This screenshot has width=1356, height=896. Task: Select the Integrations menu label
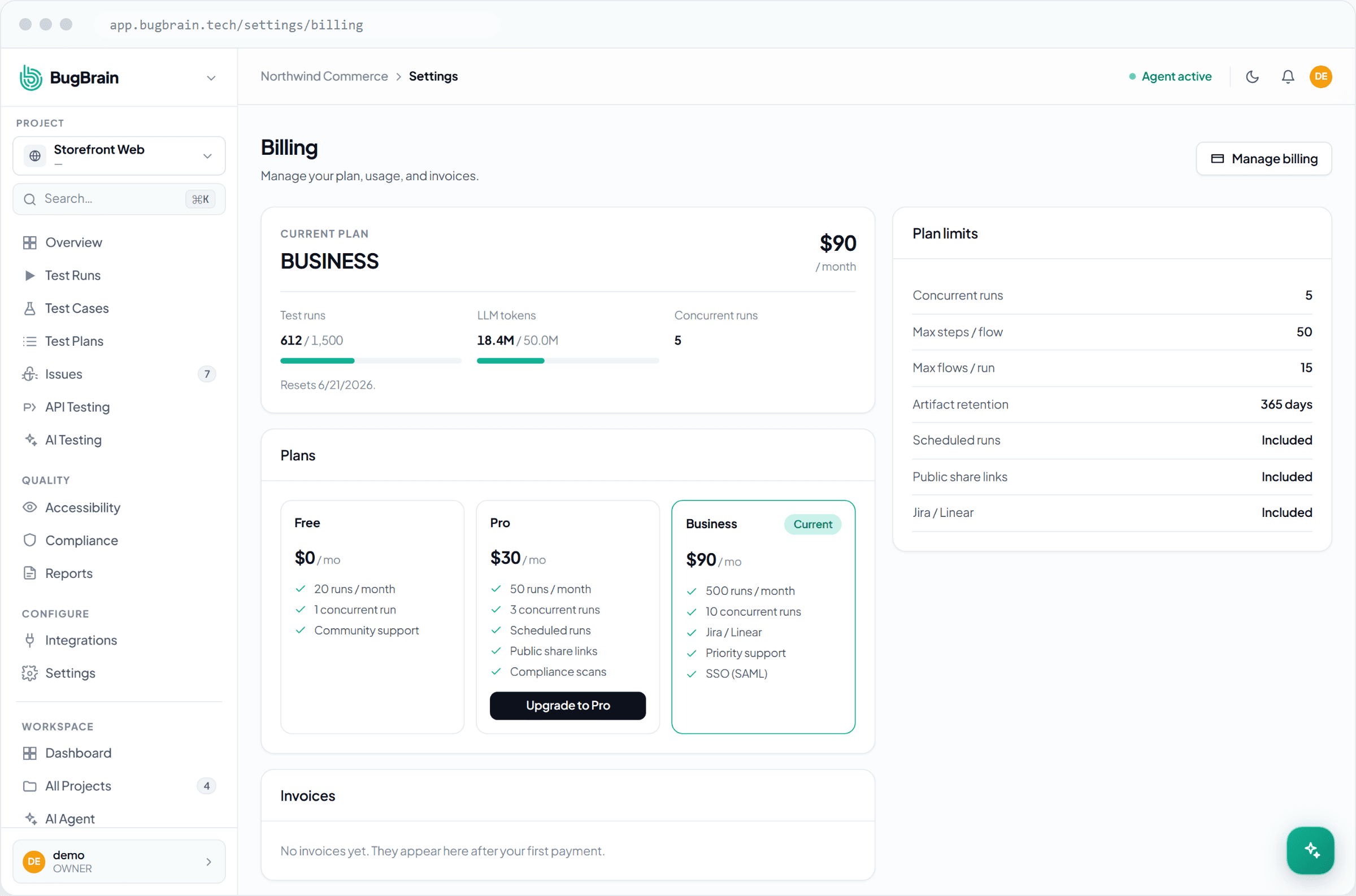click(81, 640)
